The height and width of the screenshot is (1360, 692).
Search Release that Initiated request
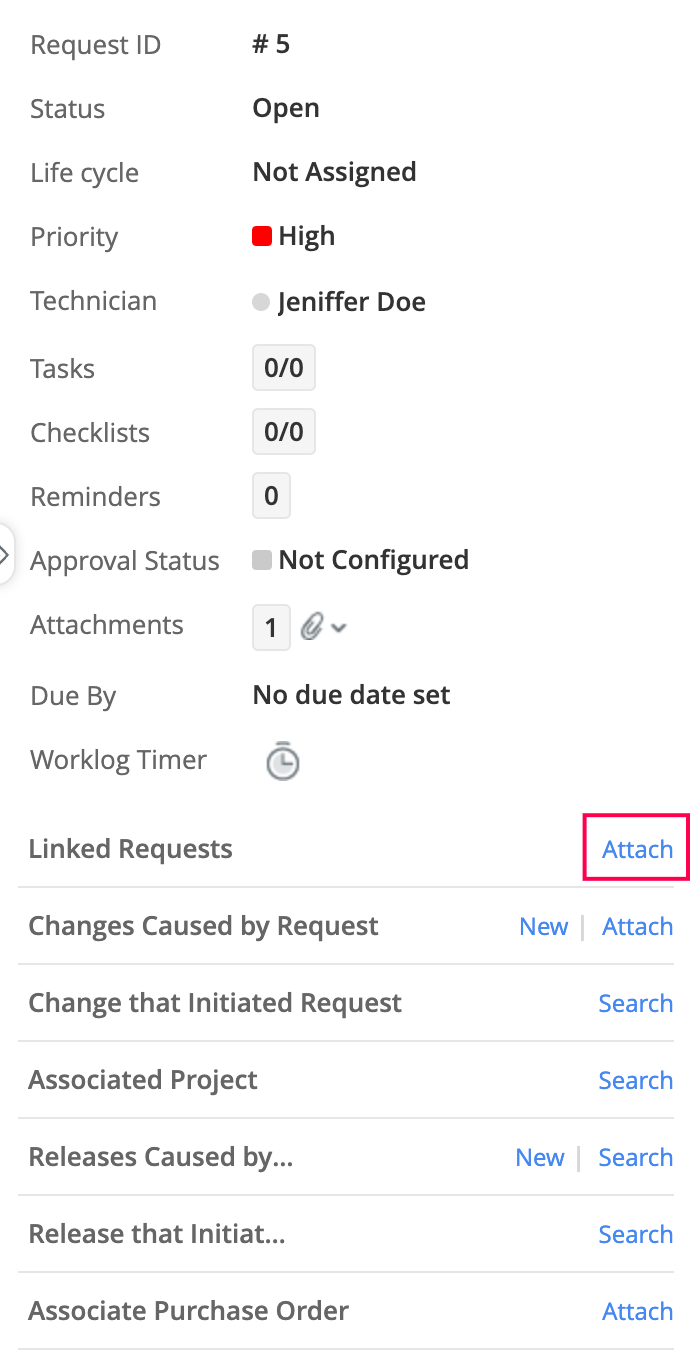point(635,1234)
